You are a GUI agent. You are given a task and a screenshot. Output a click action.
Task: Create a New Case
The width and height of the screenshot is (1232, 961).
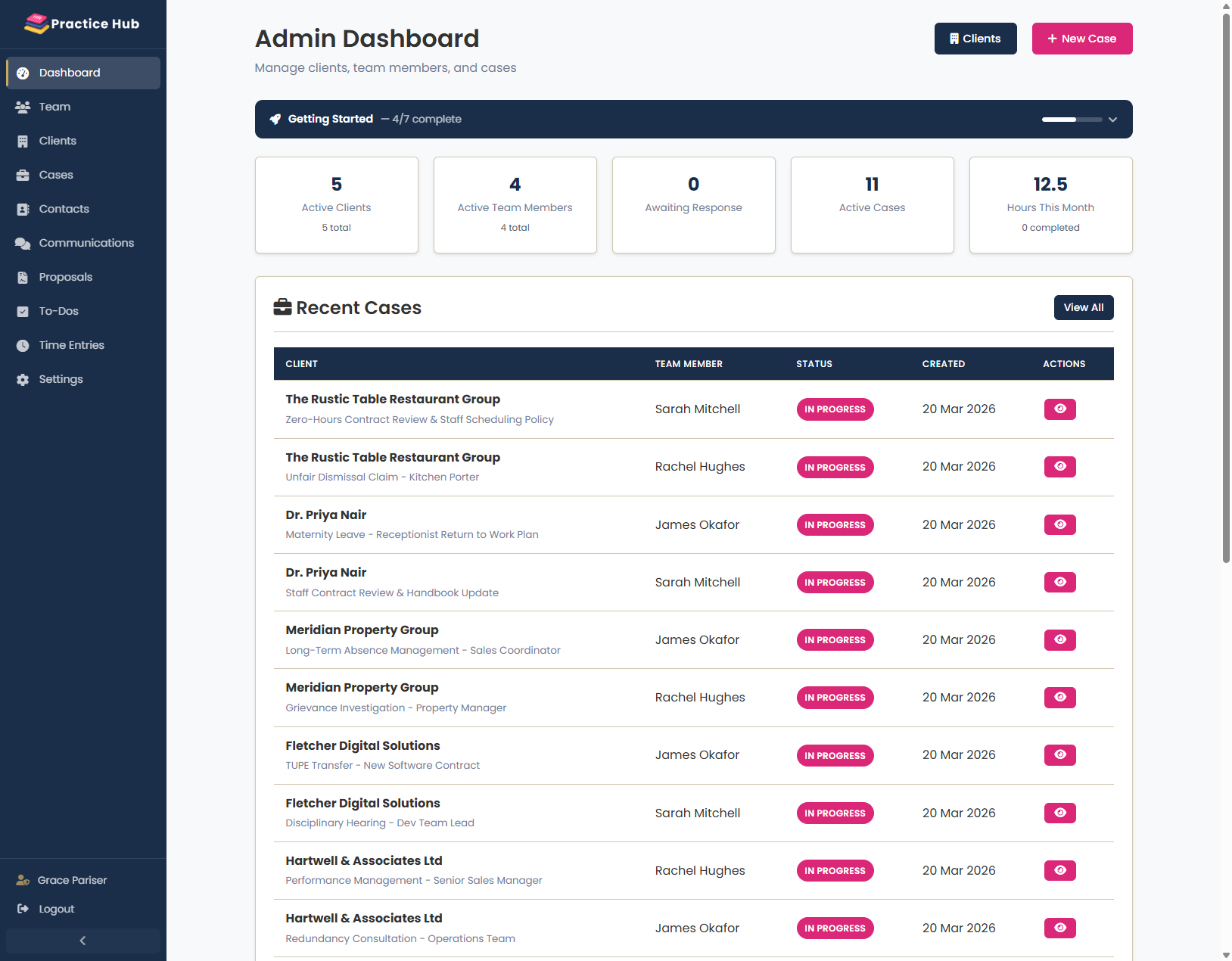pyautogui.click(x=1082, y=38)
